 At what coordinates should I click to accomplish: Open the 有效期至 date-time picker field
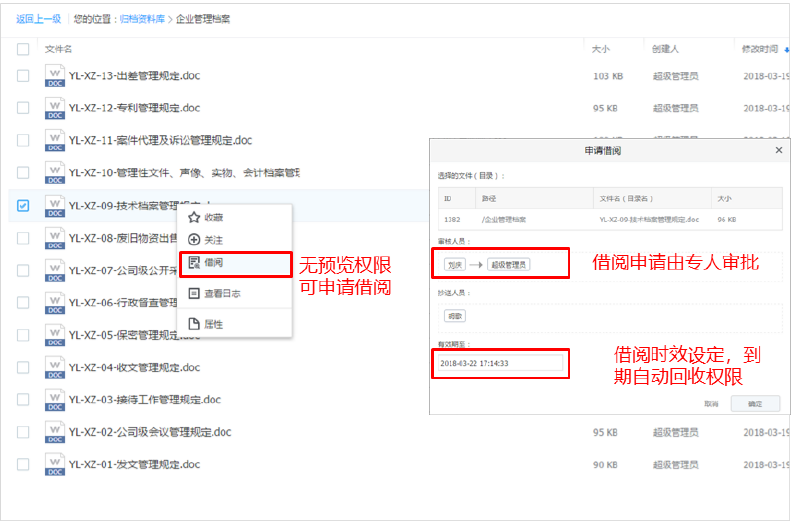500,363
